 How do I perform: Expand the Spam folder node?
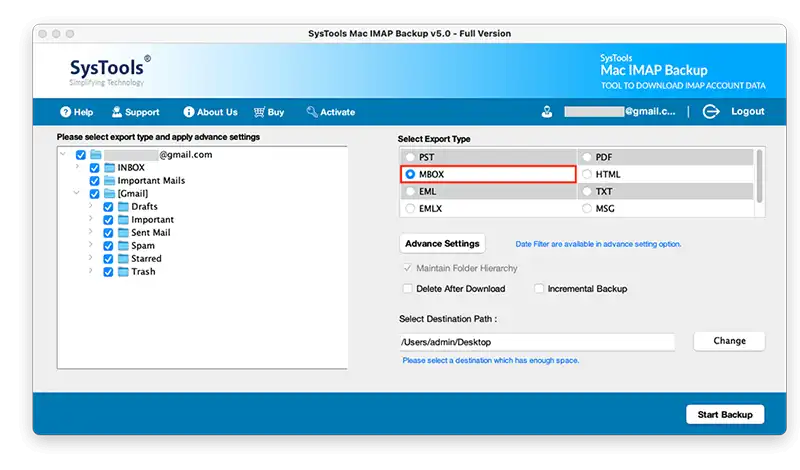[91, 244]
